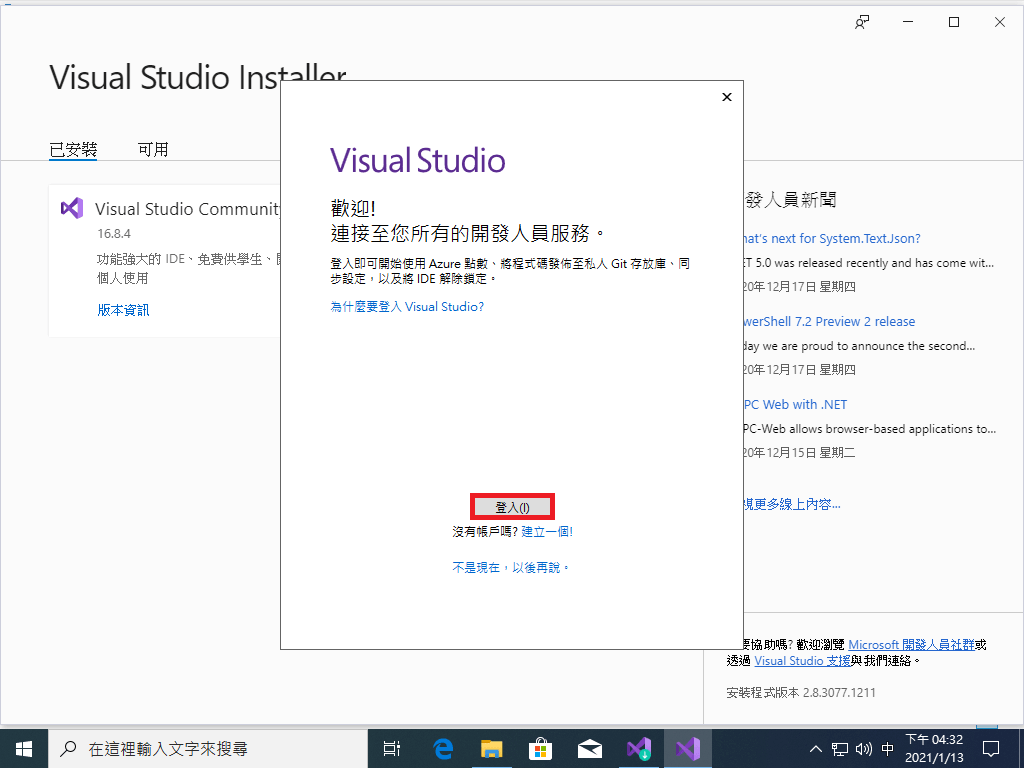Open the Windows Start menu
The width and height of the screenshot is (1024, 768).
pyautogui.click(x=23, y=748)
